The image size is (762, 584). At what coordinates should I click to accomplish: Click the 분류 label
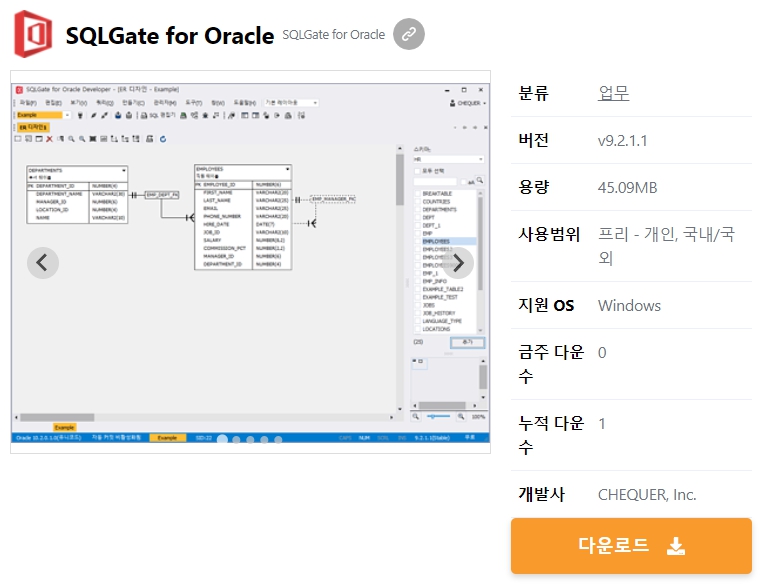534,92
